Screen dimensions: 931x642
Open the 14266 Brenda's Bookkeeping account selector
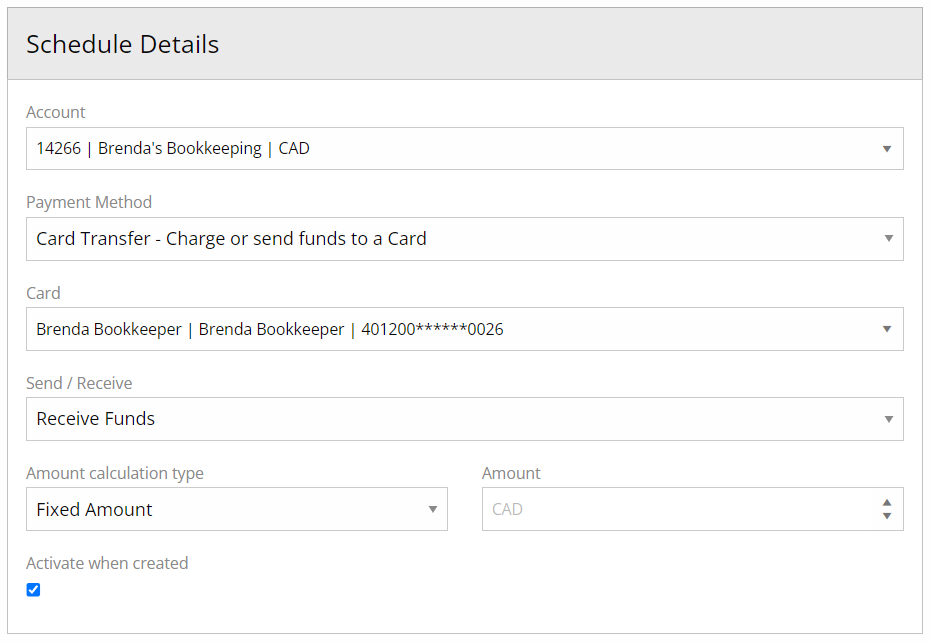point(464,148)
